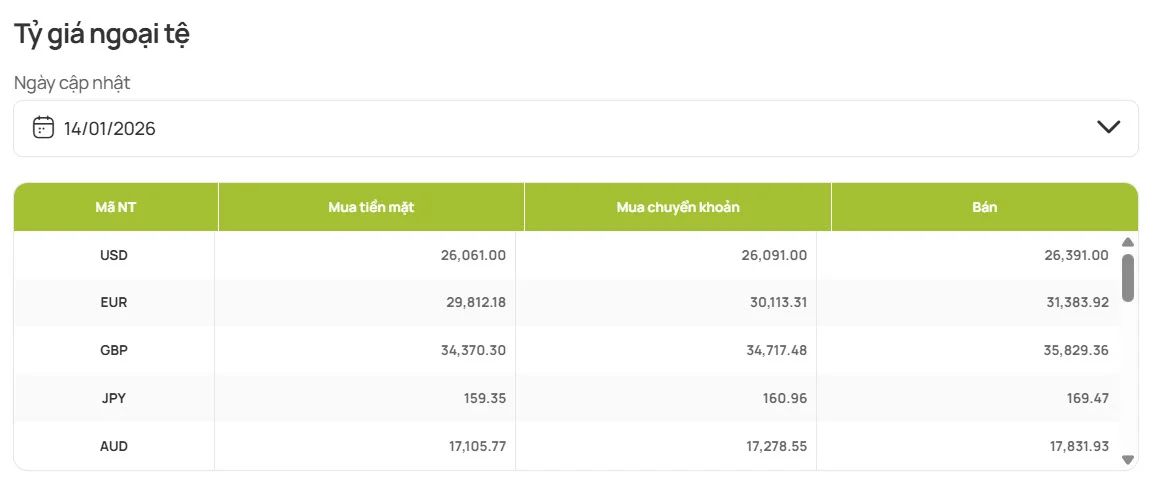Viewport: 1162px width, 478px height.
Task: Open the 14/01/2026 date selector field
Action: click(575, 128)
